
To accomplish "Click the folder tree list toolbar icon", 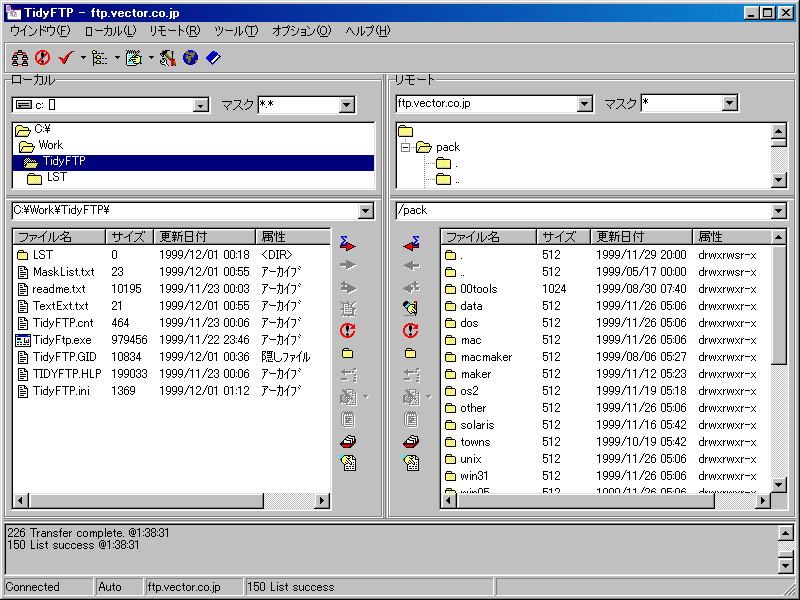I will point(99,58).
